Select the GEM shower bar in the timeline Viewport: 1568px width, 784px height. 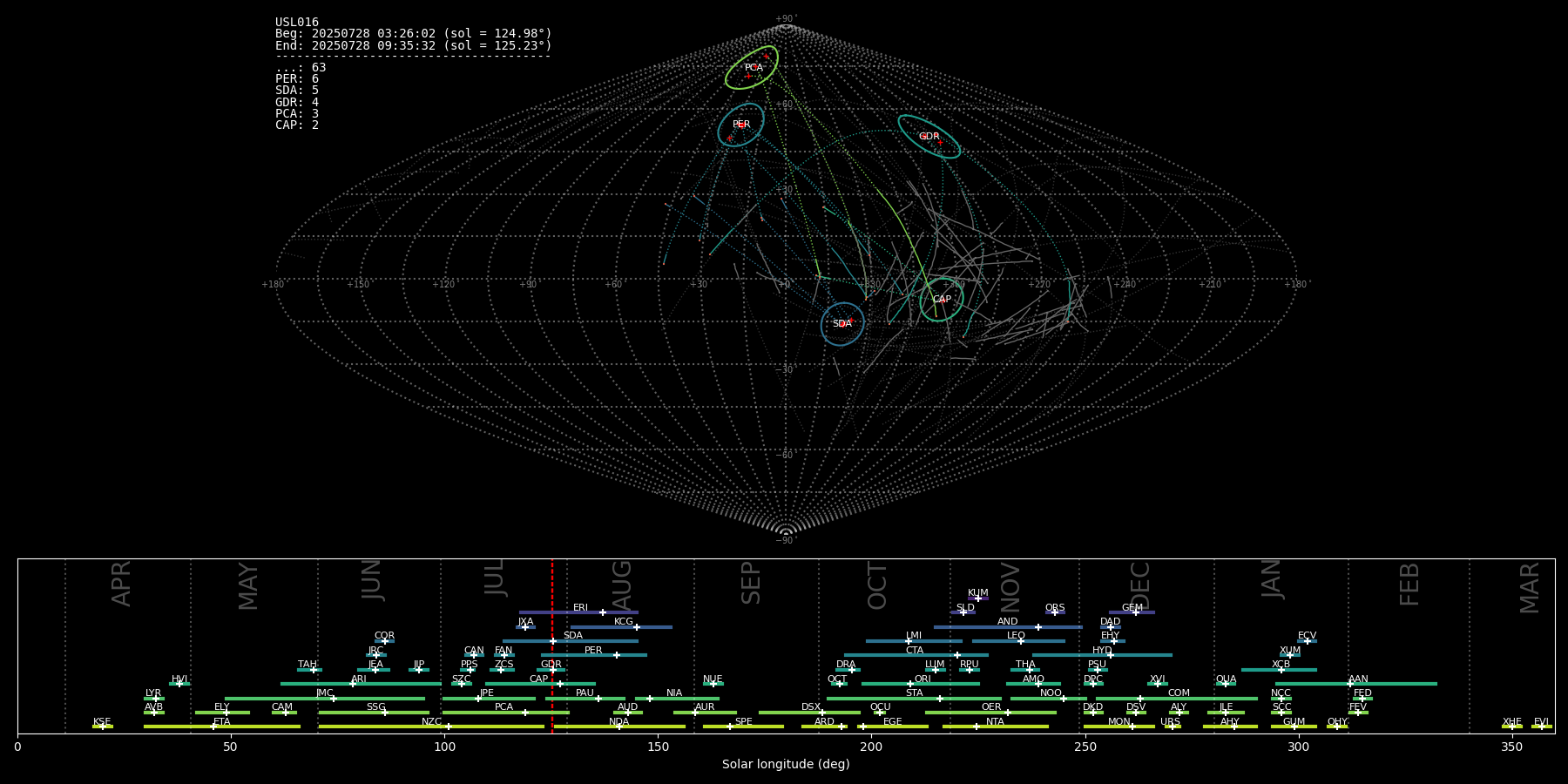click(1132, 612)
